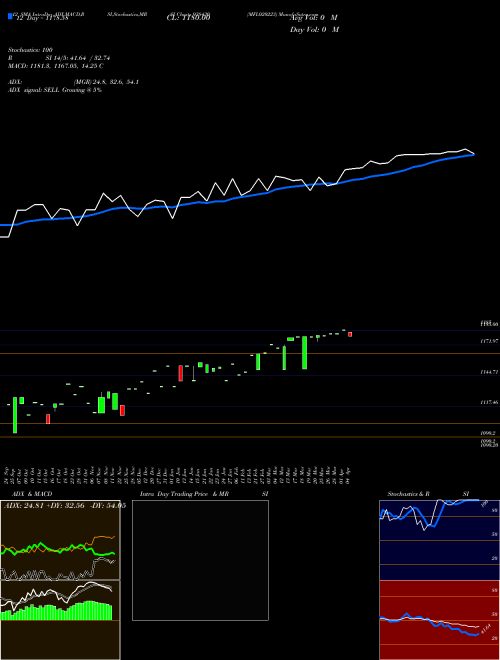Click the 1144.71 price axis label
This screenshot has height=660, width=500.
[x=489, y=372]
